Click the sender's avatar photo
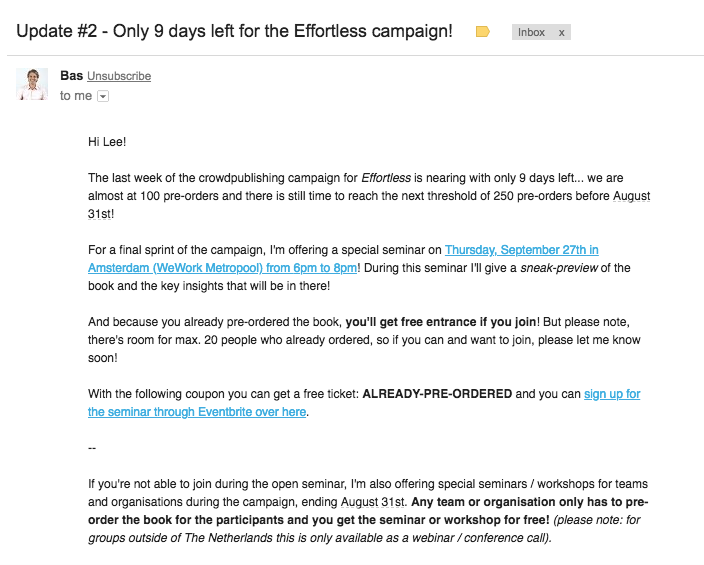 (x=32, y=84)
